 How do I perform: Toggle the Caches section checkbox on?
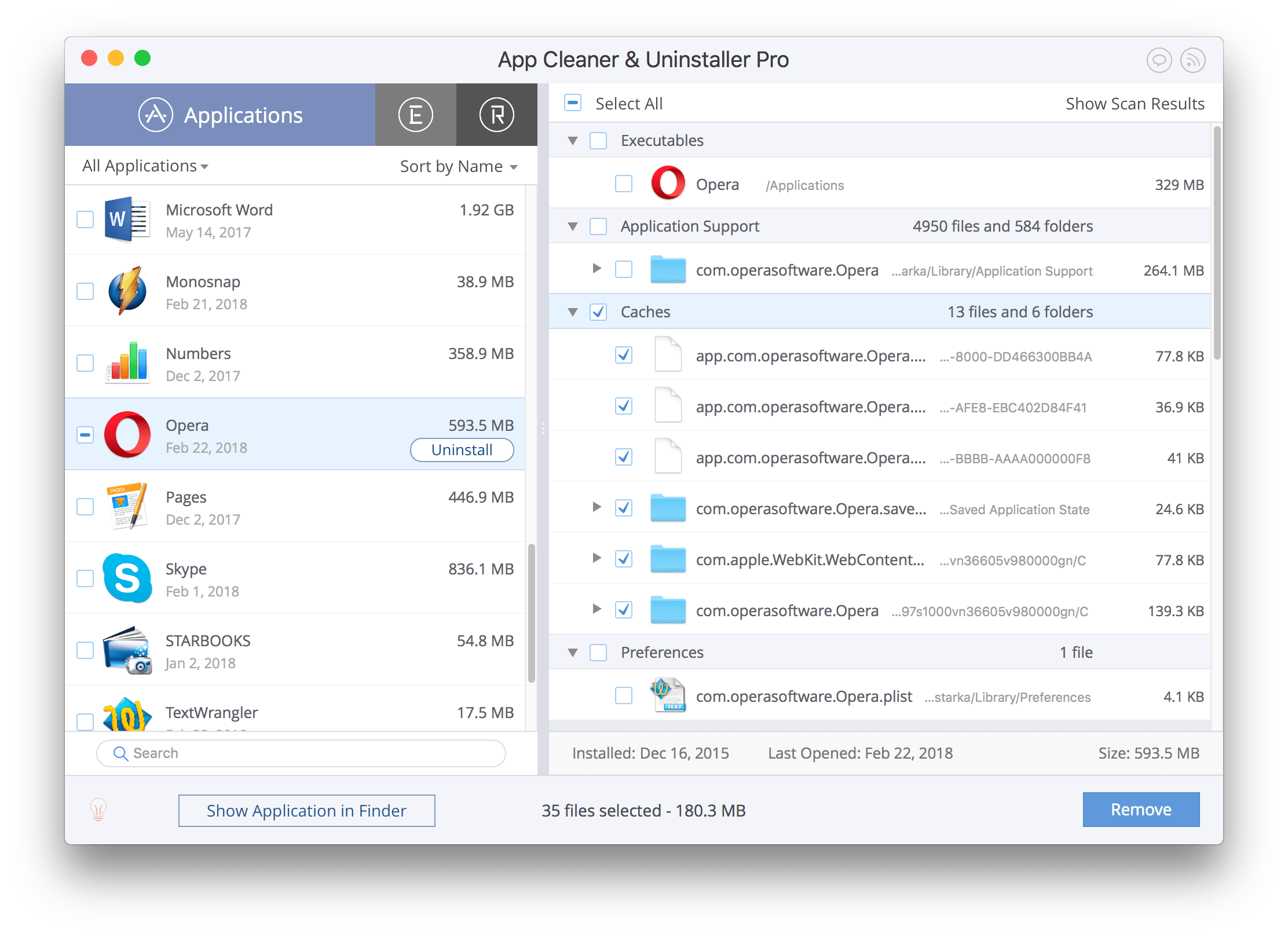click(x=603, y=311)
